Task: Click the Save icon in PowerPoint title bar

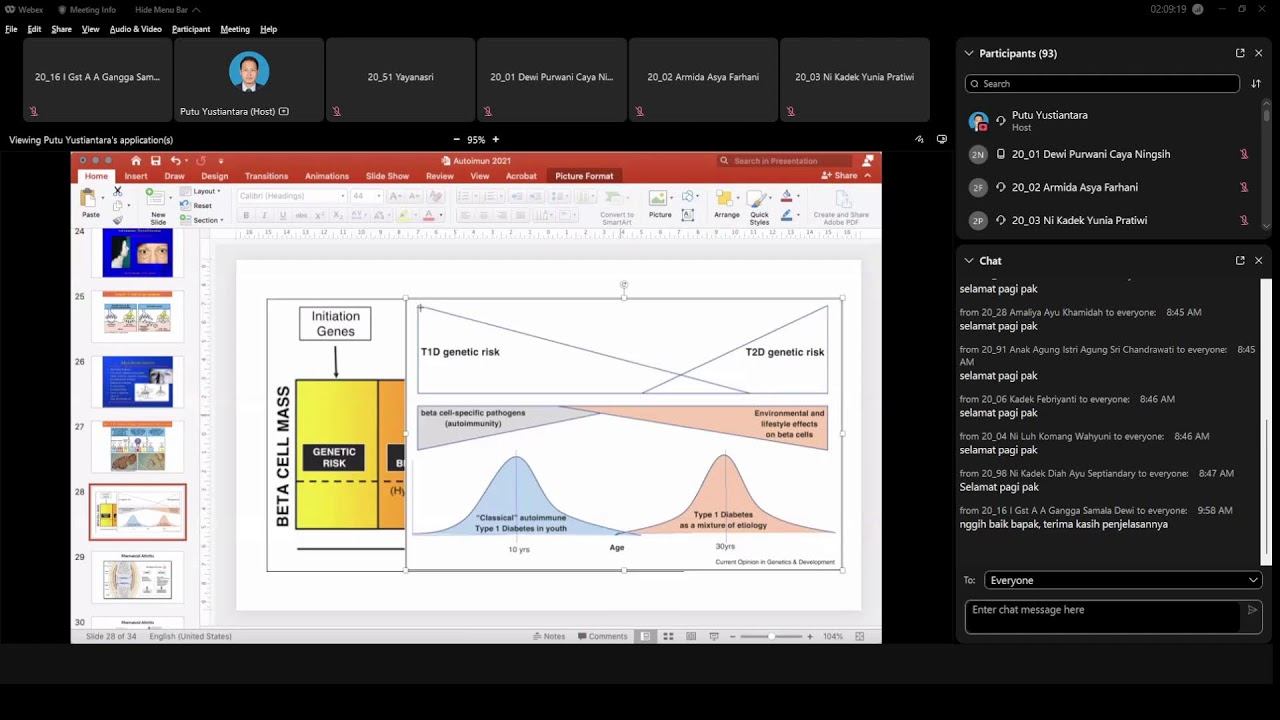Action: pos(156,160)
